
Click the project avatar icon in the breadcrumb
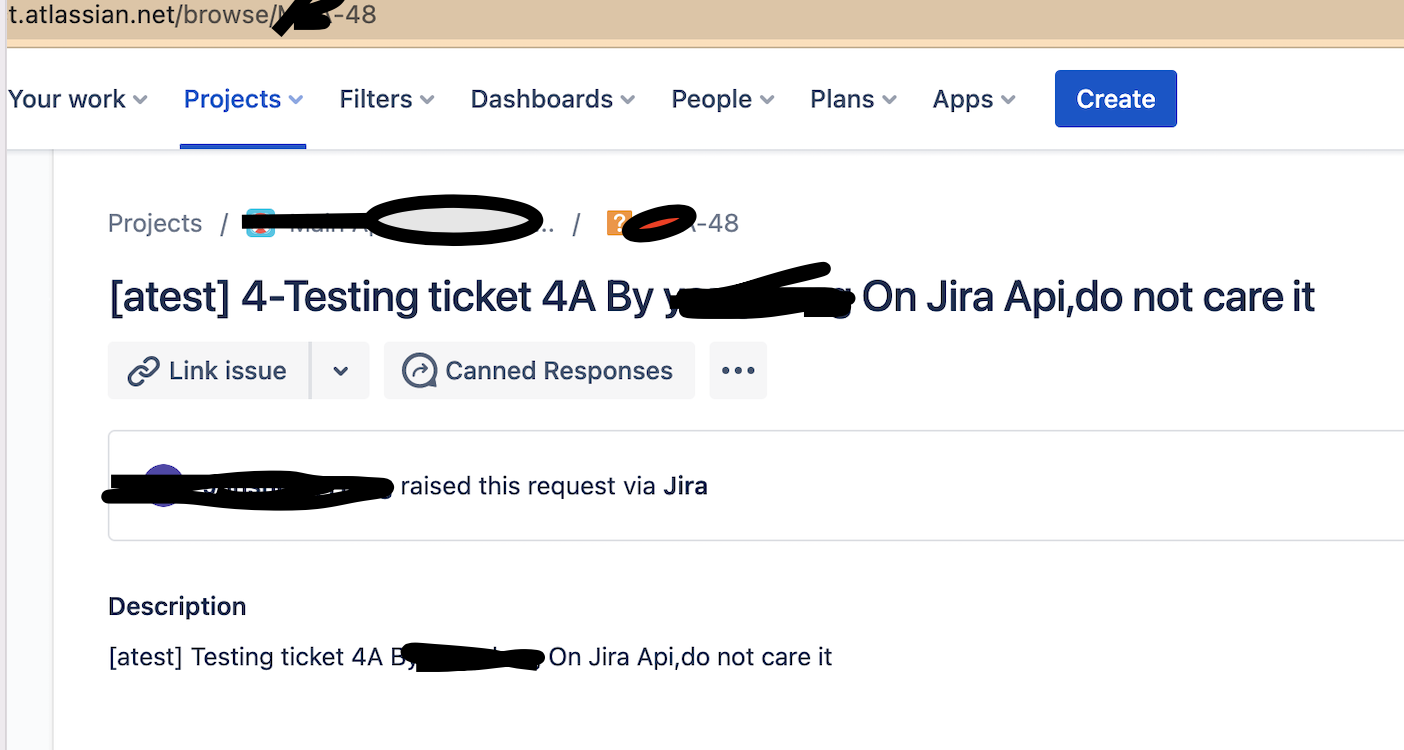tap(260, 222)
